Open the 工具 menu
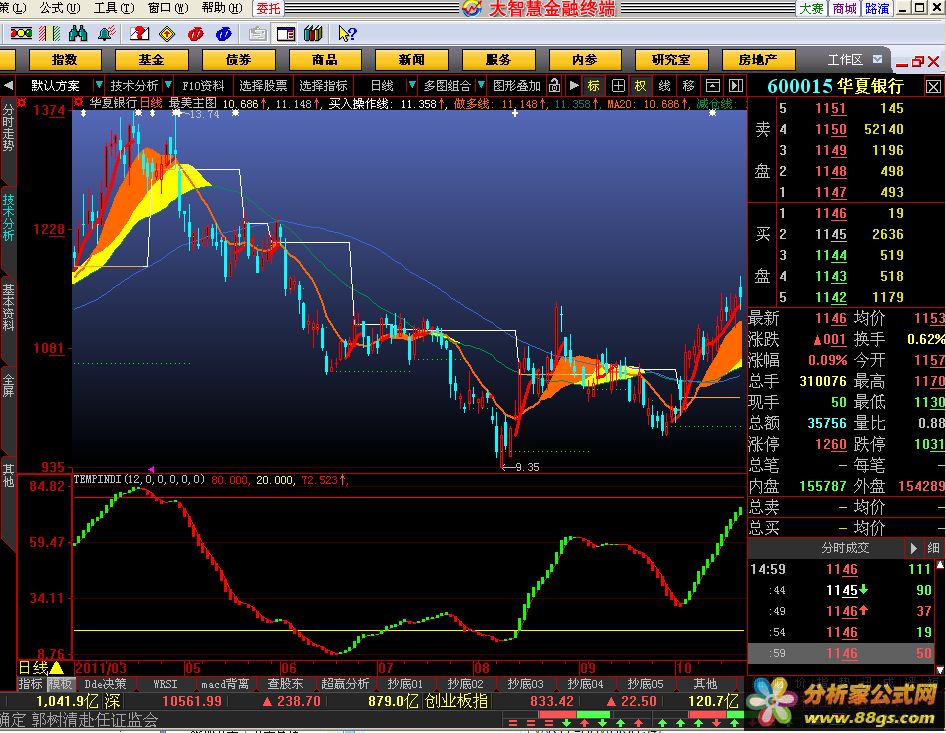This screenshot has width=946, height=733. click(114, 8)
